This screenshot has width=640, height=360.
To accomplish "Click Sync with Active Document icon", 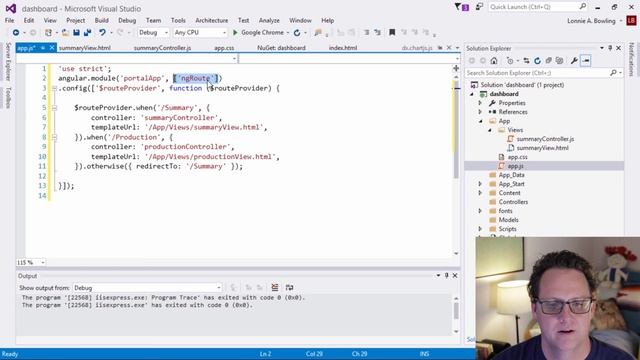I will pos(527,61).
